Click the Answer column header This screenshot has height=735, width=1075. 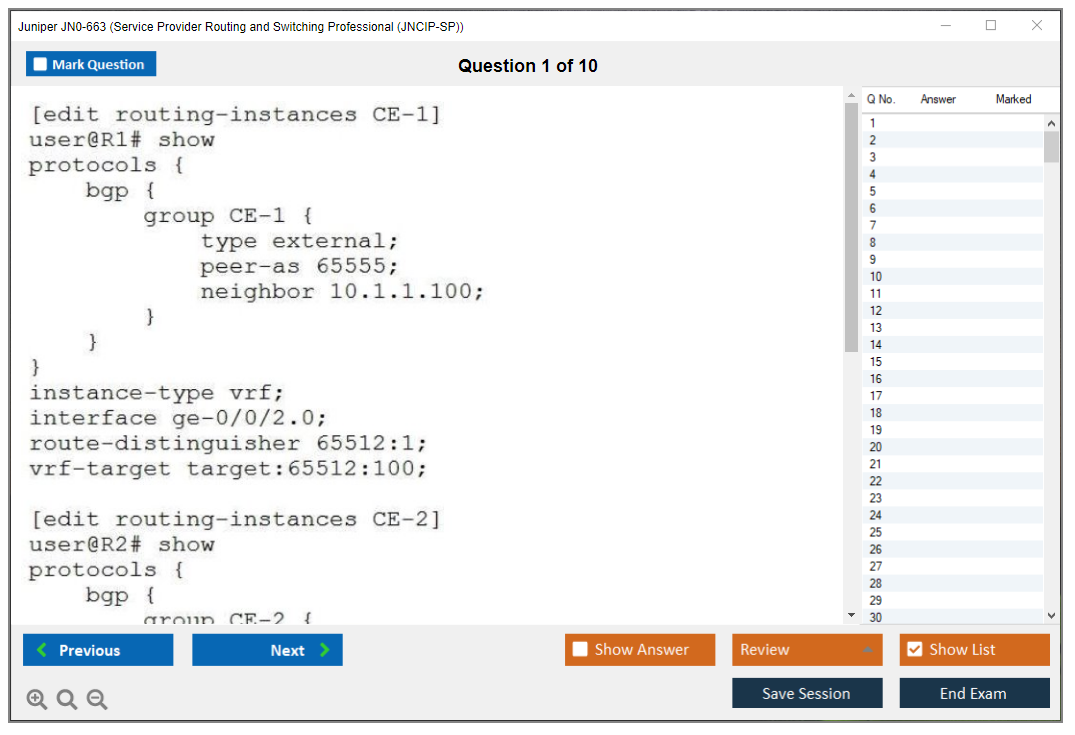tap(938, 99)
